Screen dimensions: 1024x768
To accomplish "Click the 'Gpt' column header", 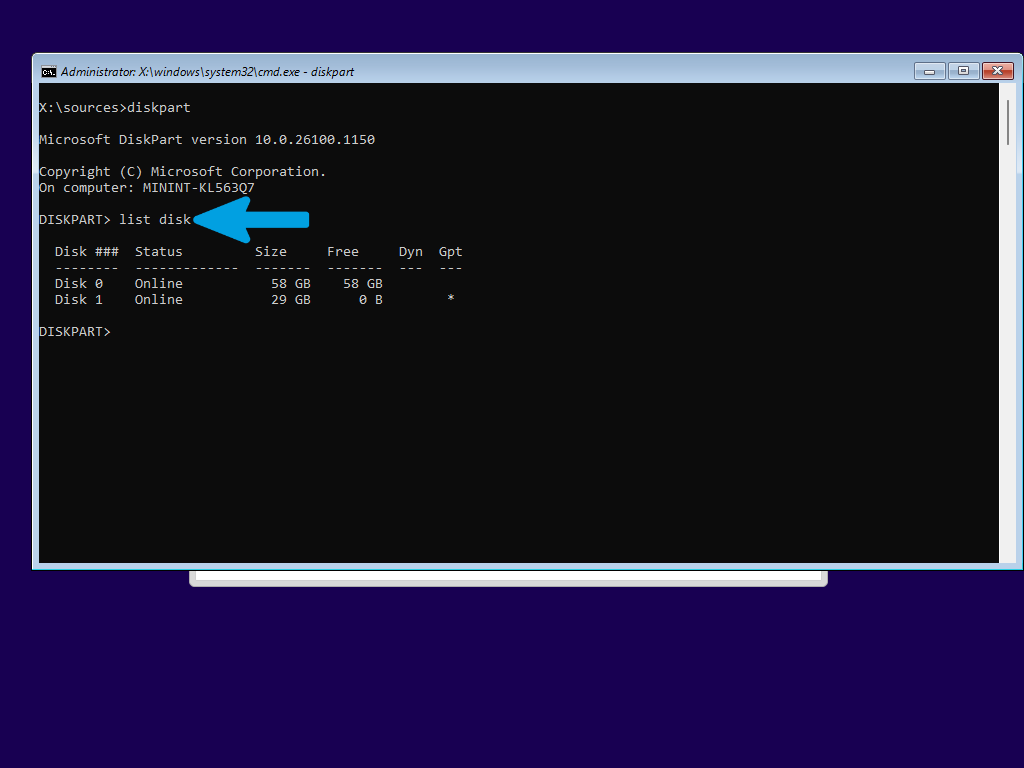I will [451, 252].
